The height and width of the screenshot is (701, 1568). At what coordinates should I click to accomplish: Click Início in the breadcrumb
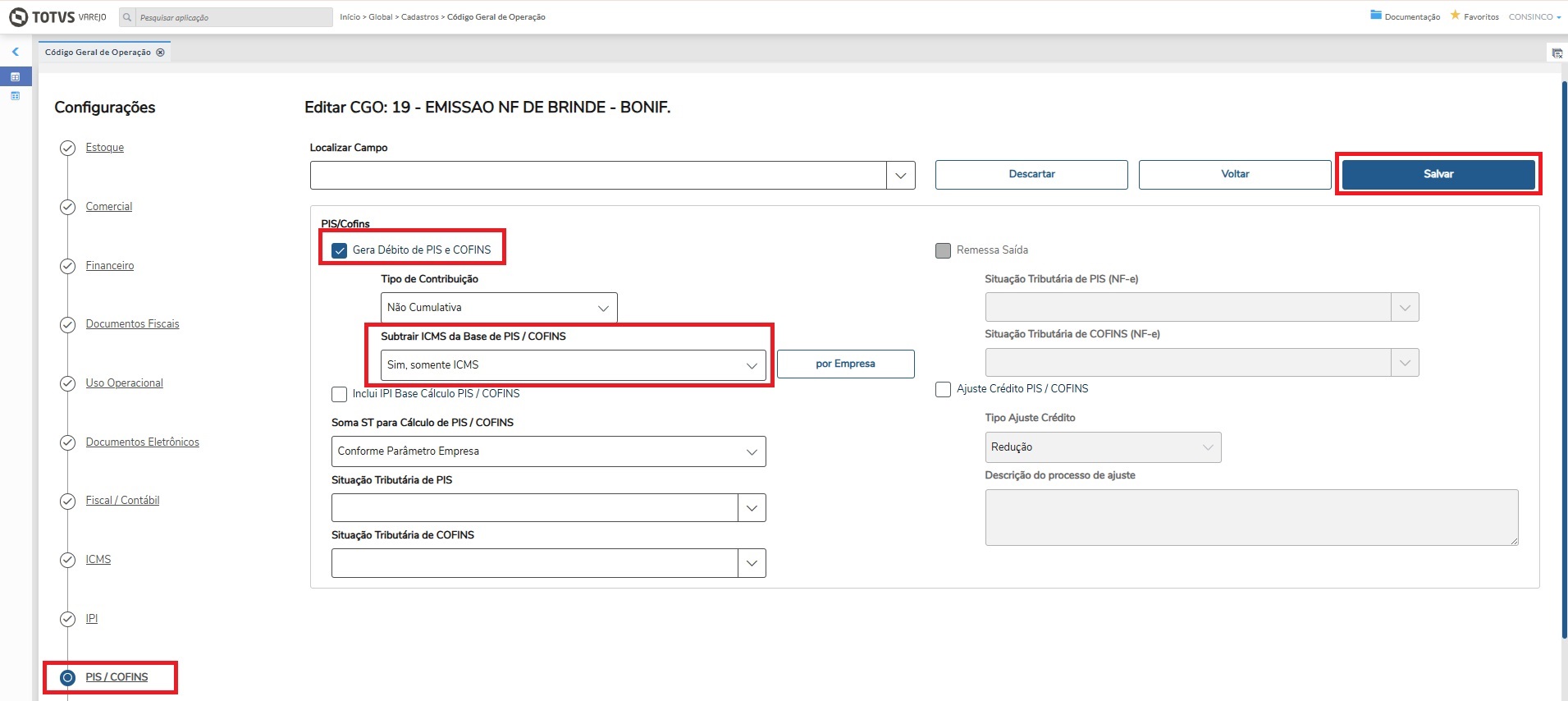350,17
